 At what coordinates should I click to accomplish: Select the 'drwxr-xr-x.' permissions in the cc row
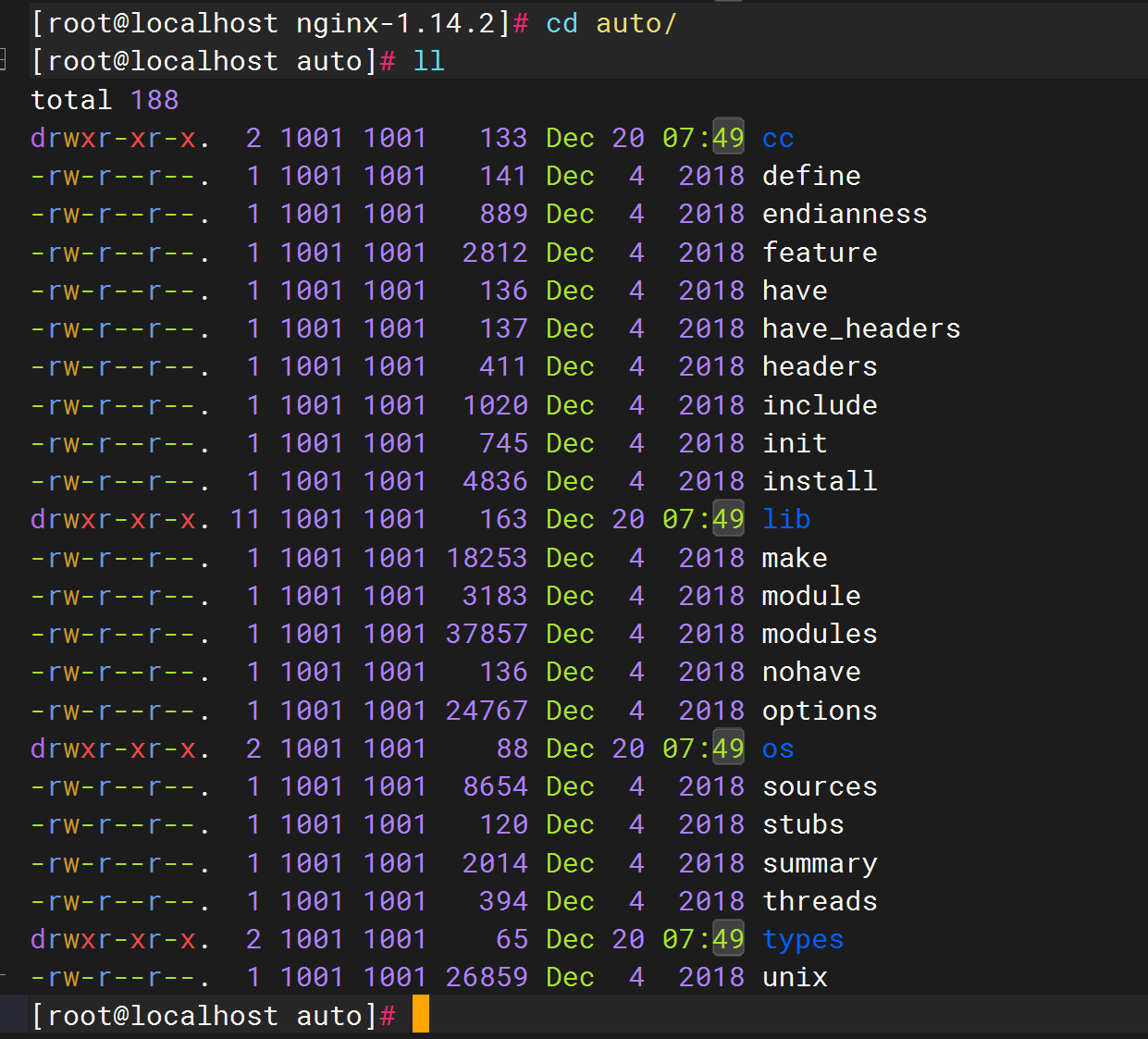click(121, 138)
